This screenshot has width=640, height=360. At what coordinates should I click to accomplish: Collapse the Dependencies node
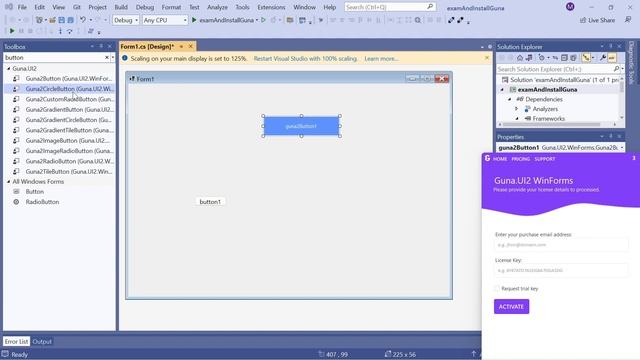pyautogui.click(x=510, y=99)
